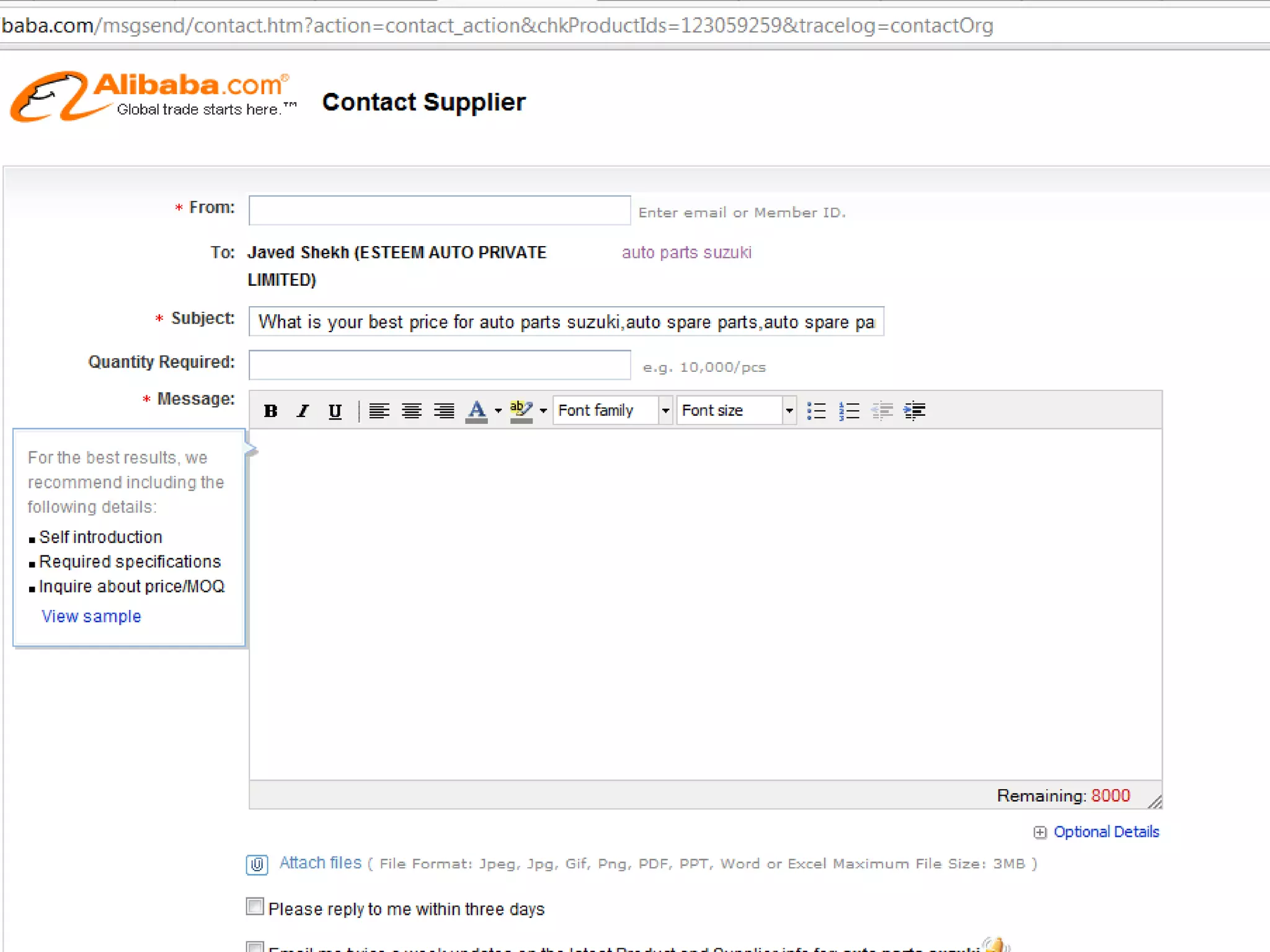The image size is (1270, 952).
Task: Click the paperclip attach icon
Action: pyautogui.click(x=257, y=864)
